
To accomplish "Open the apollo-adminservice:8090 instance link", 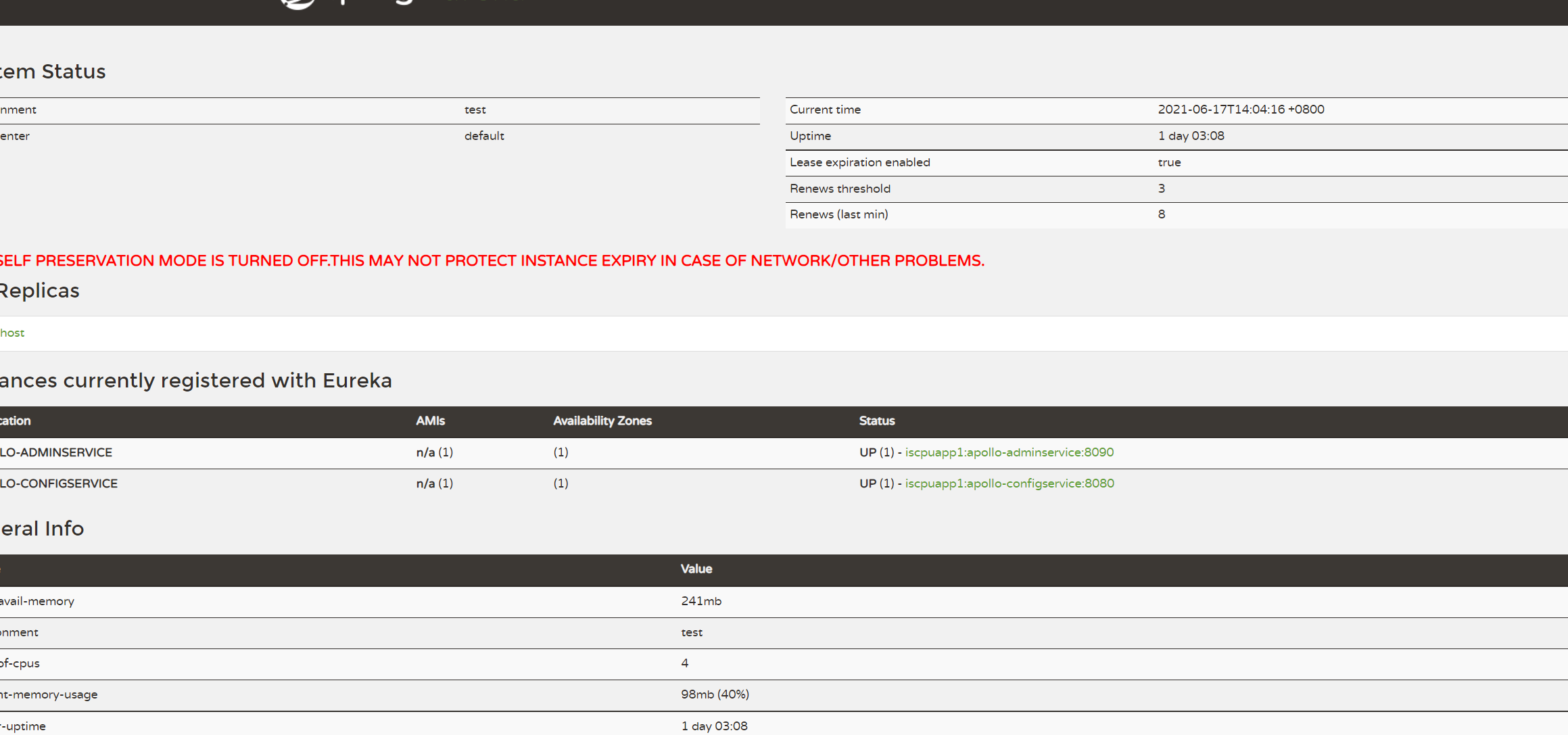I will (x=1009, y=452).
